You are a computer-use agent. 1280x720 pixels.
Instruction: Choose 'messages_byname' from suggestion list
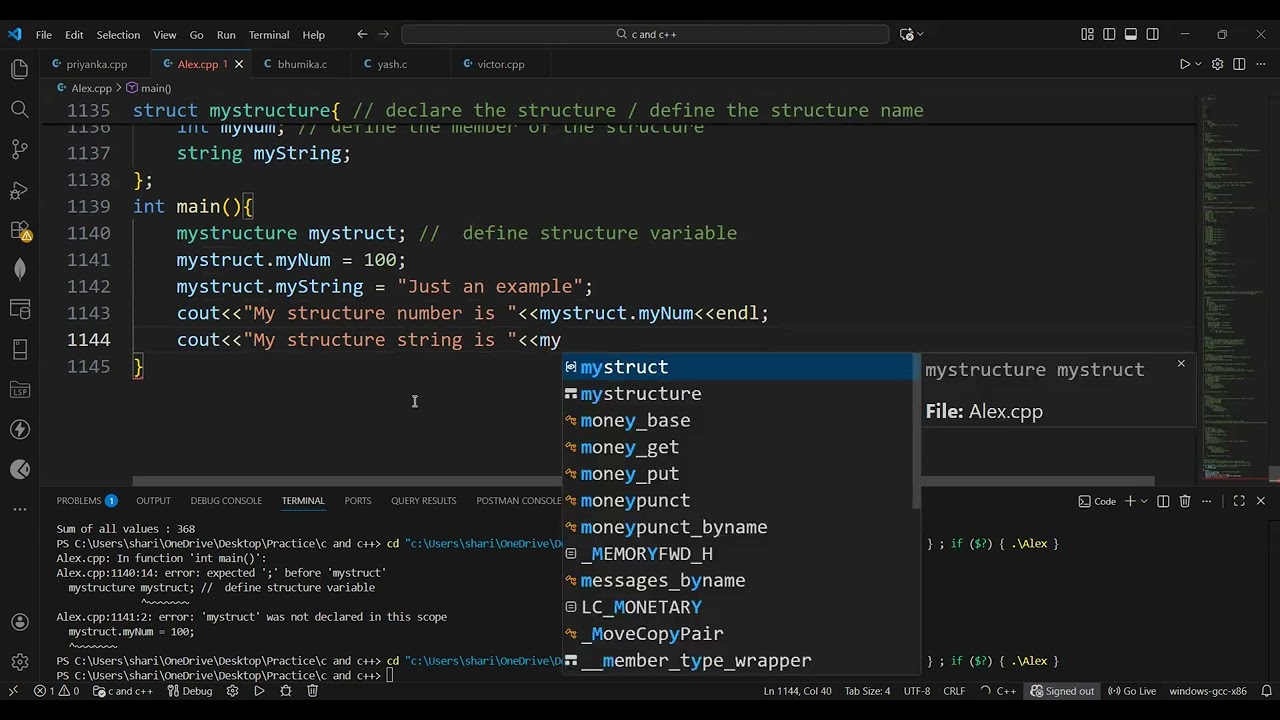tap(738, 580)
